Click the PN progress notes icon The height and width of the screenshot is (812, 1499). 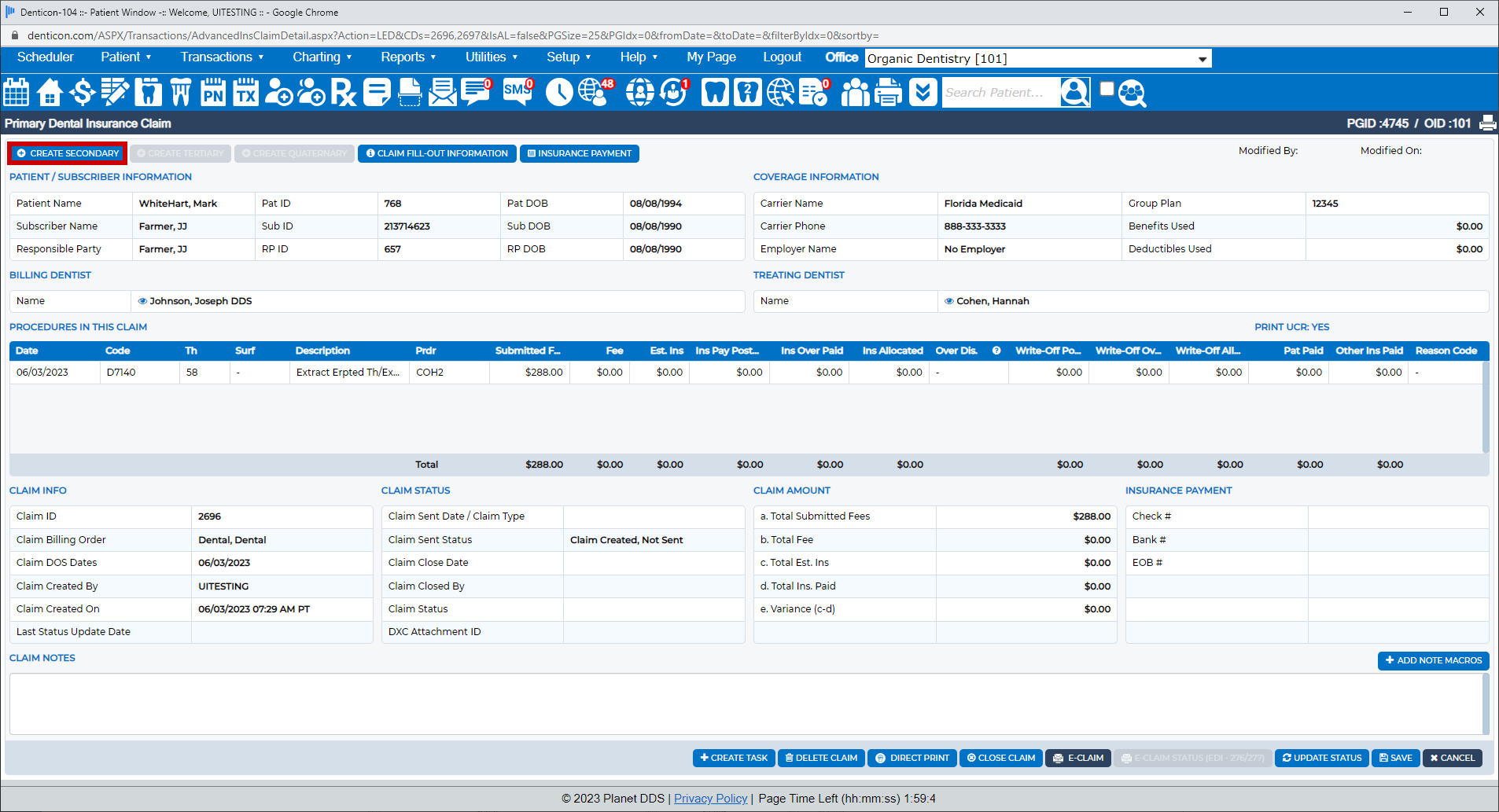(213, 93)
